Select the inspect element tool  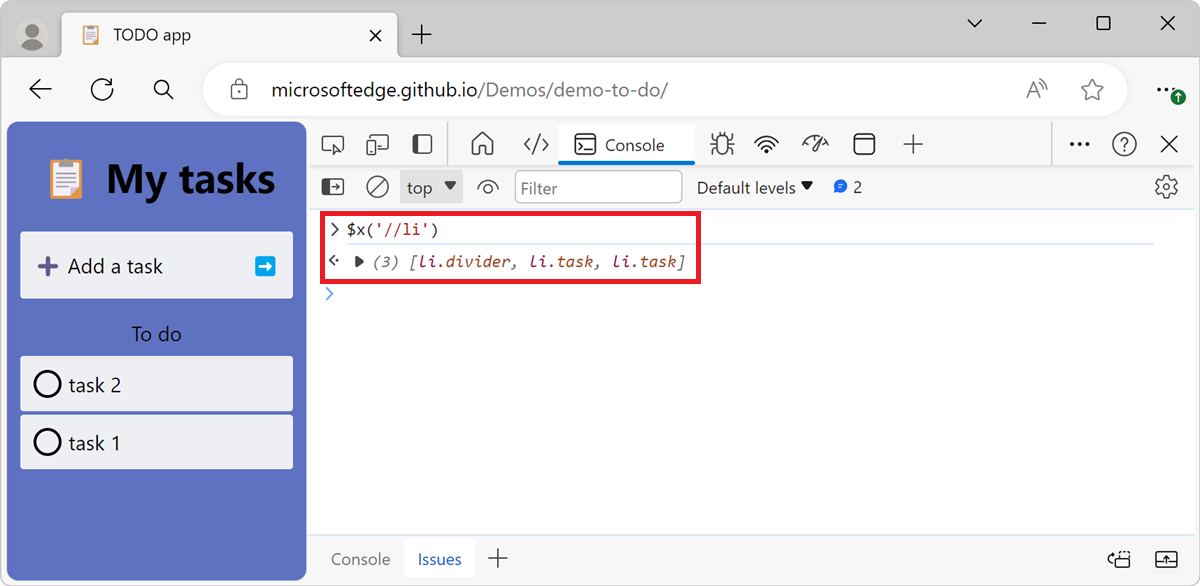click(x=333, y=144)
